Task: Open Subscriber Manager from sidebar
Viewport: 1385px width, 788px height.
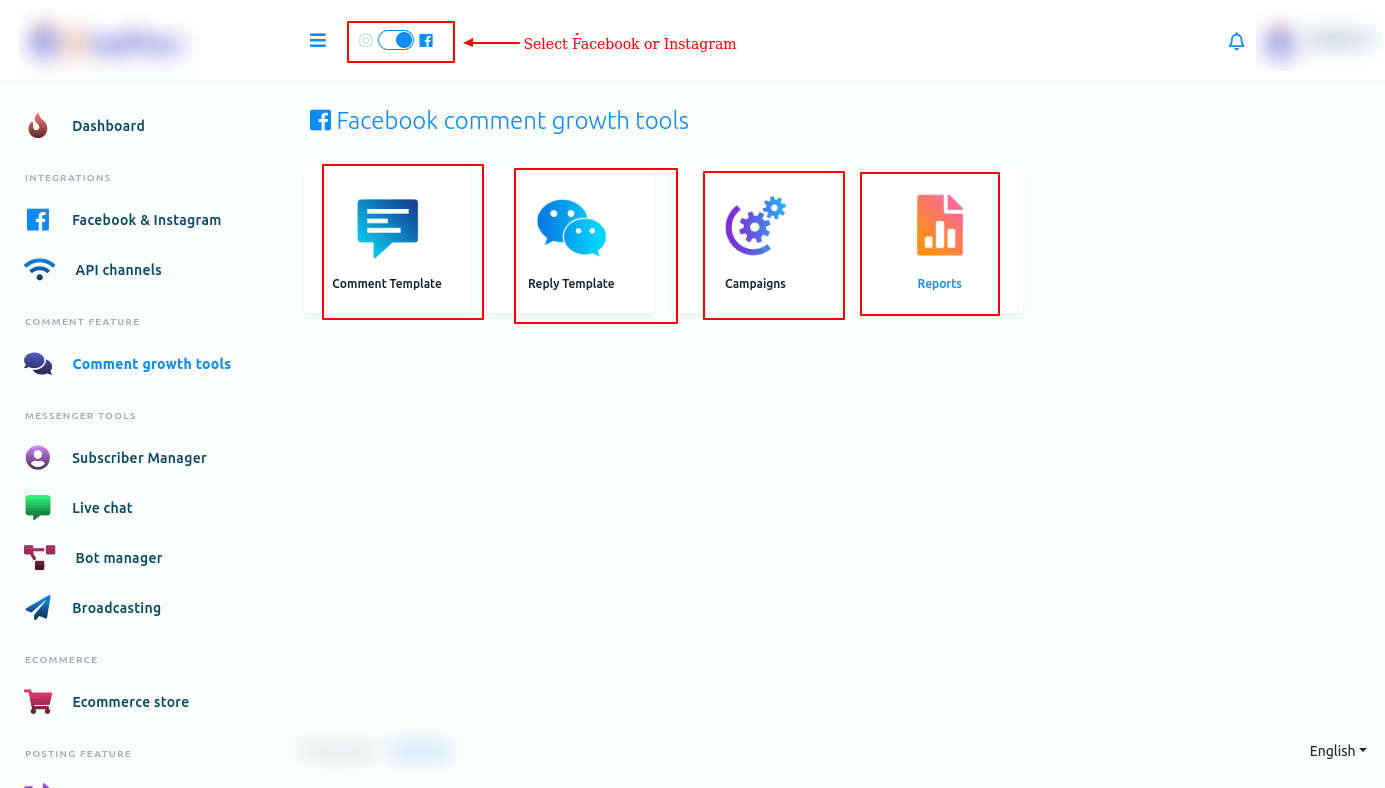Action: coord(139,458)
